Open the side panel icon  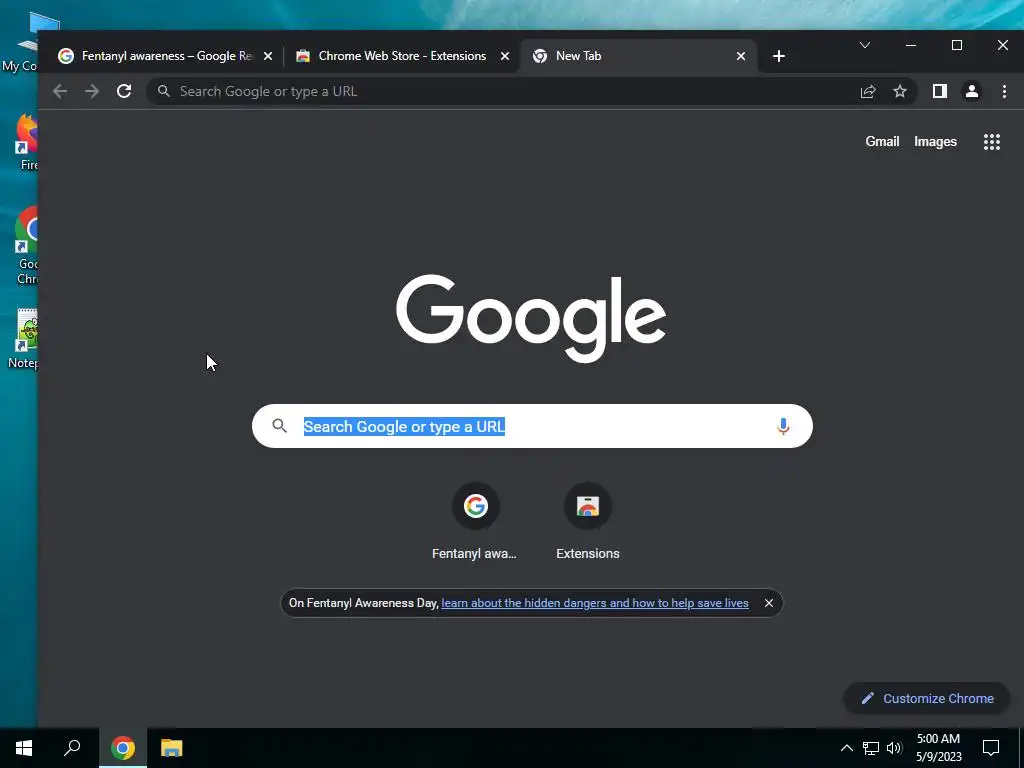(x=940, y=91)
